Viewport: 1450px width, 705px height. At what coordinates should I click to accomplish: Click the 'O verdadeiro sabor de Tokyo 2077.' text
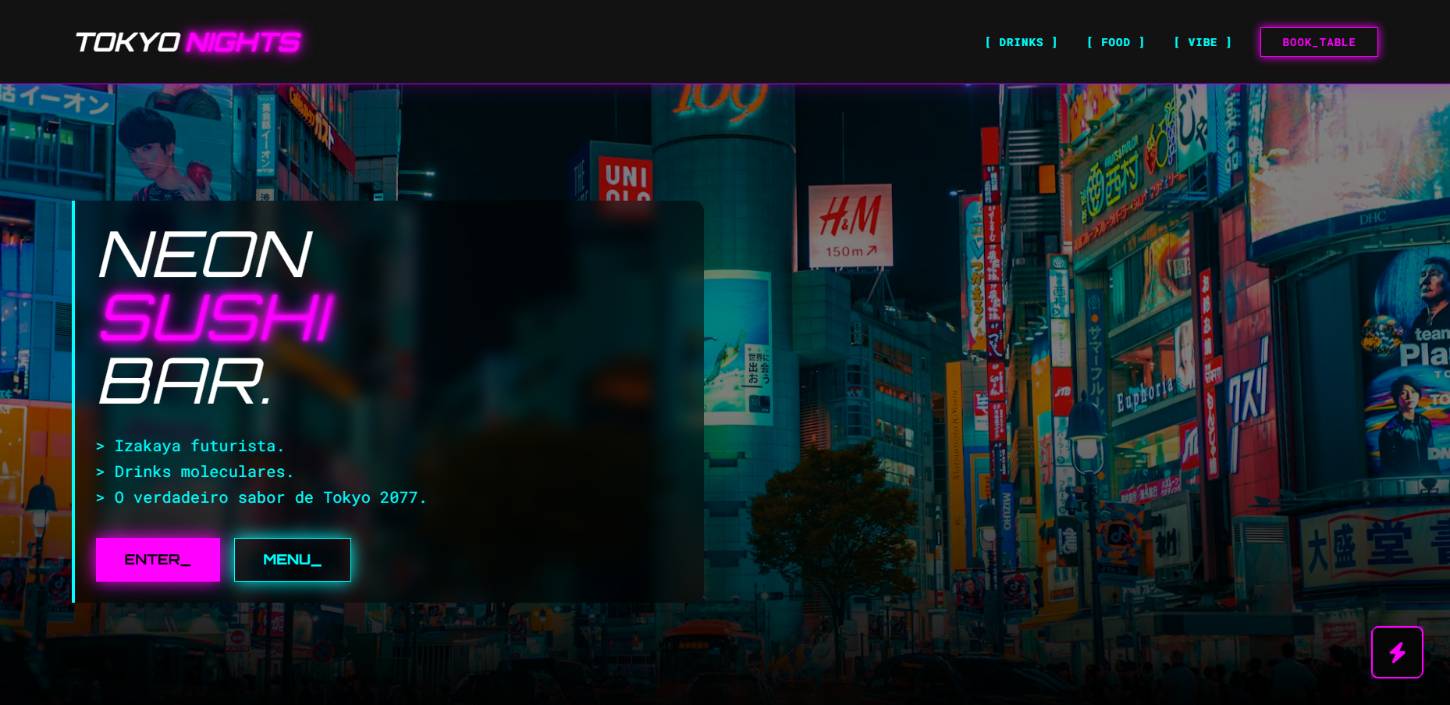point(261,497)
